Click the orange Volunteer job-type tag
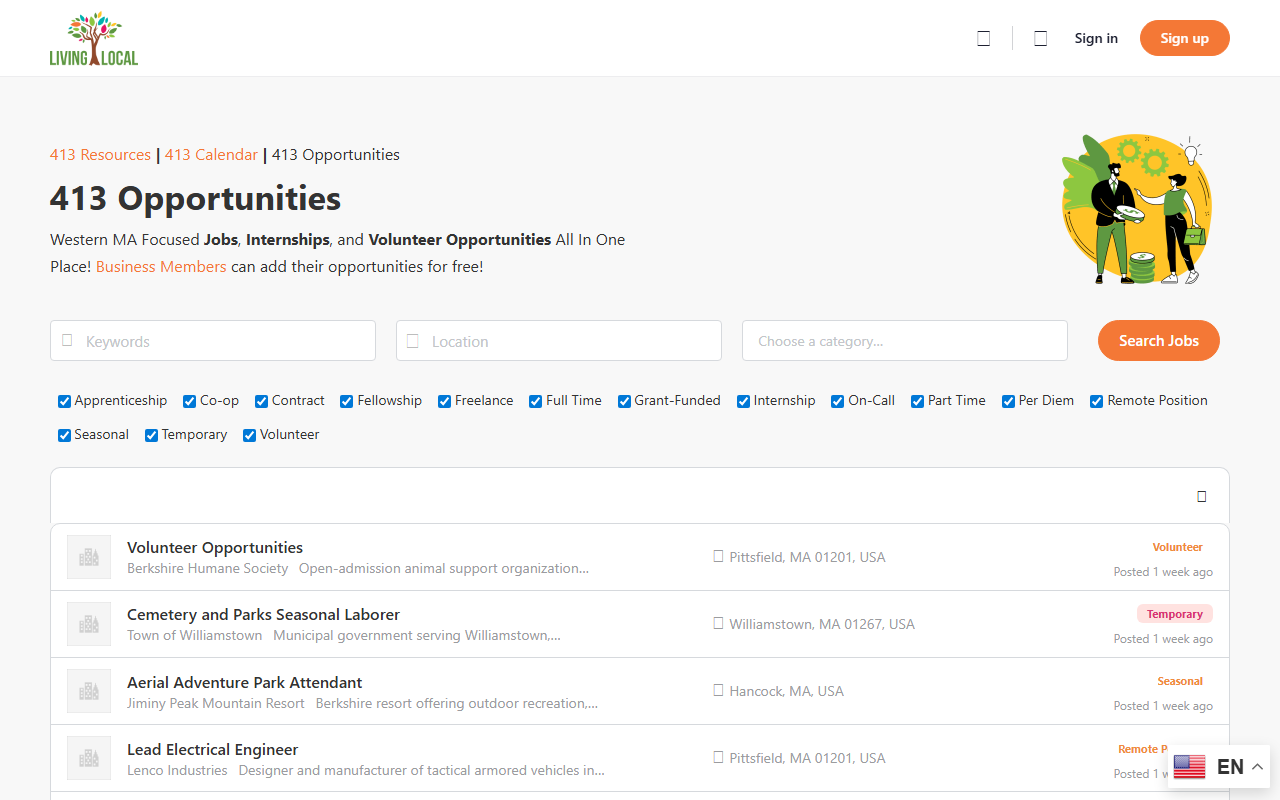1280x800 pixels. 1178,547
